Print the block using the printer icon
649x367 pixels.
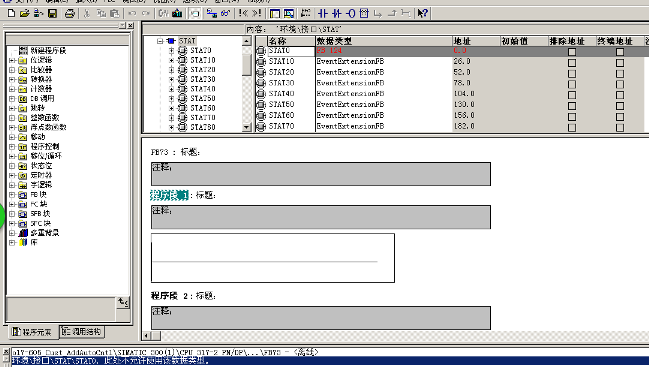[70, 14]
